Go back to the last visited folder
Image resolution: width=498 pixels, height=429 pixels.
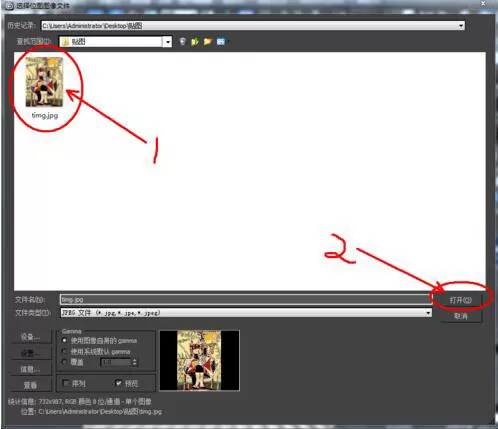pos(182,42)
